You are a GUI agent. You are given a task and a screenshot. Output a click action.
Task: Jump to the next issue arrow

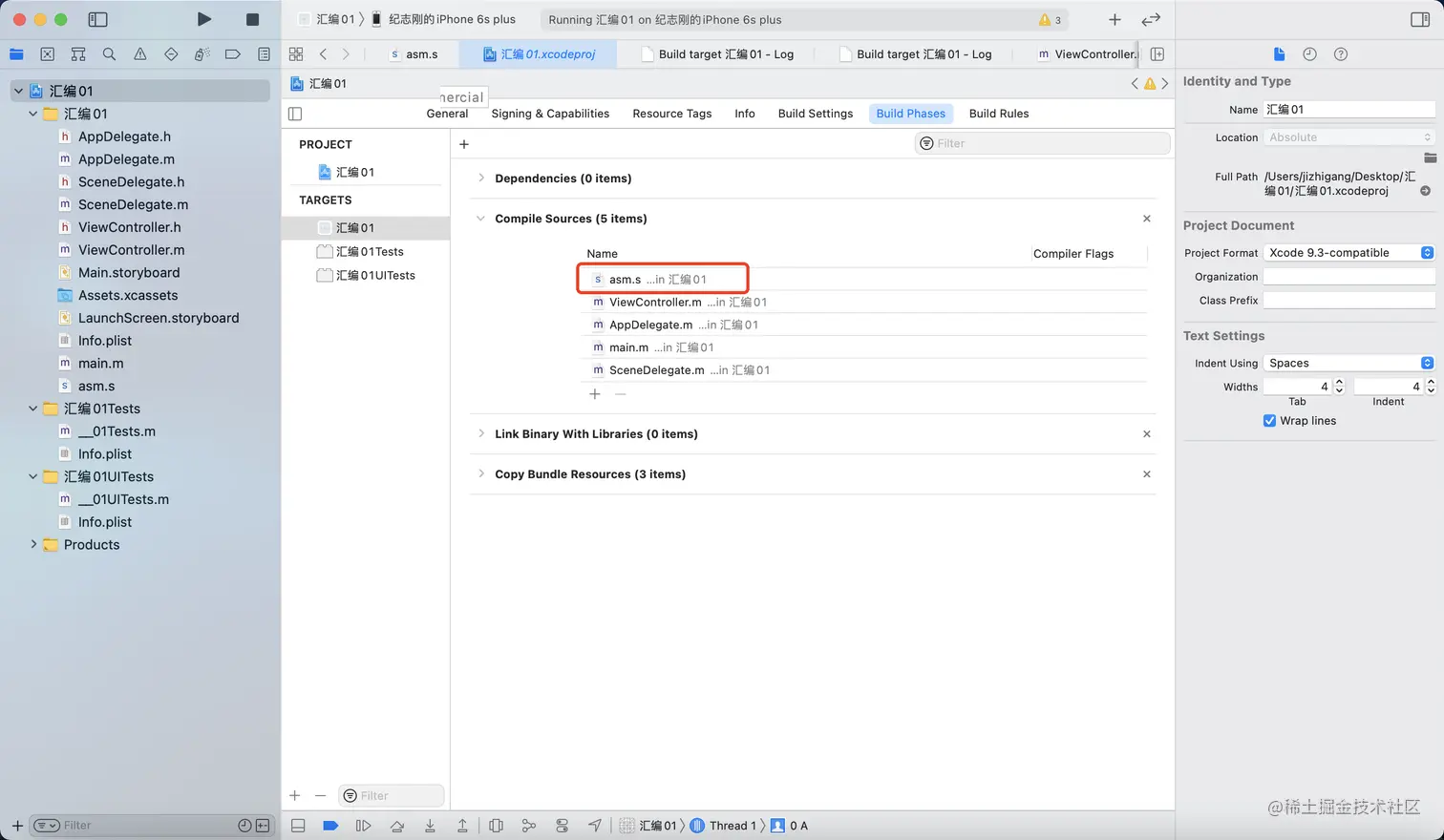[1165, 84]
